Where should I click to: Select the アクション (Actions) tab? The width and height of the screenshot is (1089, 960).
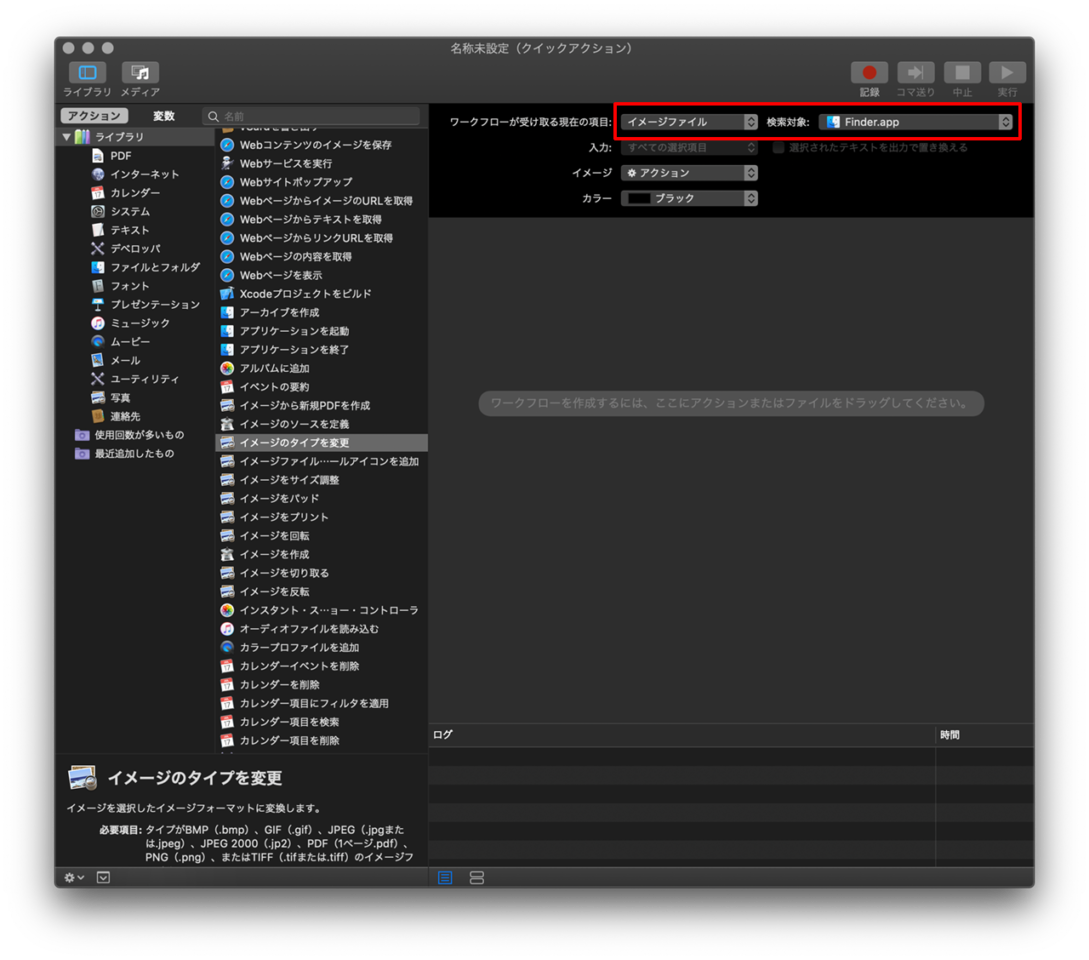(x=95, y=116)
